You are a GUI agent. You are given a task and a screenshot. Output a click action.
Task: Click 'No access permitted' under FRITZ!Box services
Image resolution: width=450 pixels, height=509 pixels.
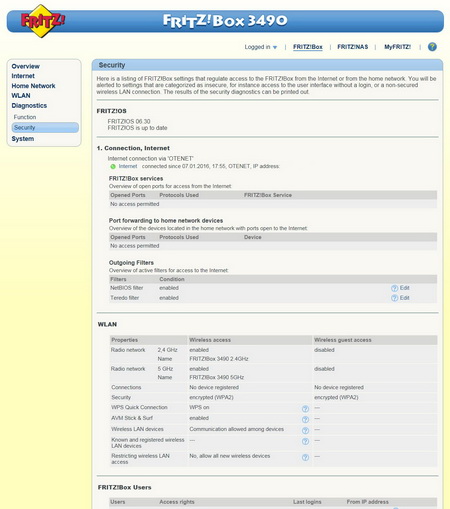pos(135,204)
